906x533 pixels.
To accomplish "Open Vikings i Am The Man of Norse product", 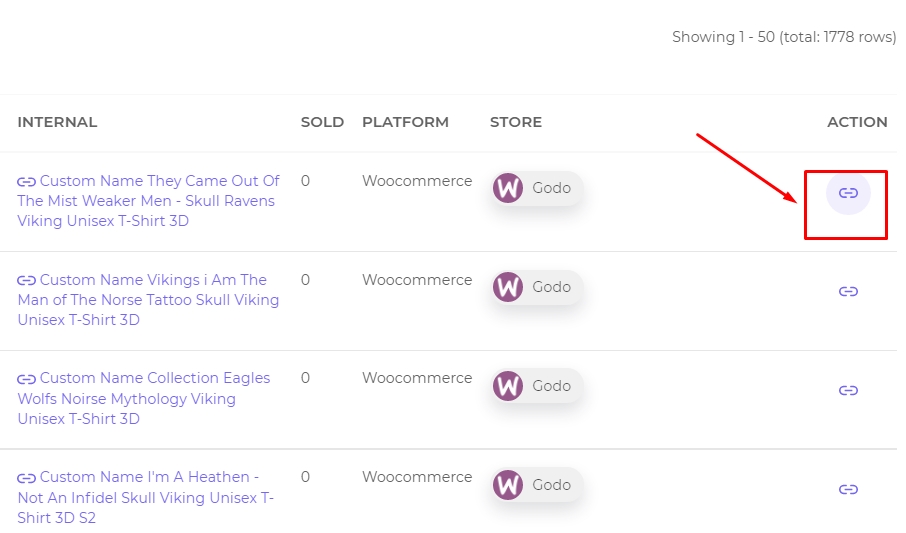I will pyautogui.click(x=148, y=299).
